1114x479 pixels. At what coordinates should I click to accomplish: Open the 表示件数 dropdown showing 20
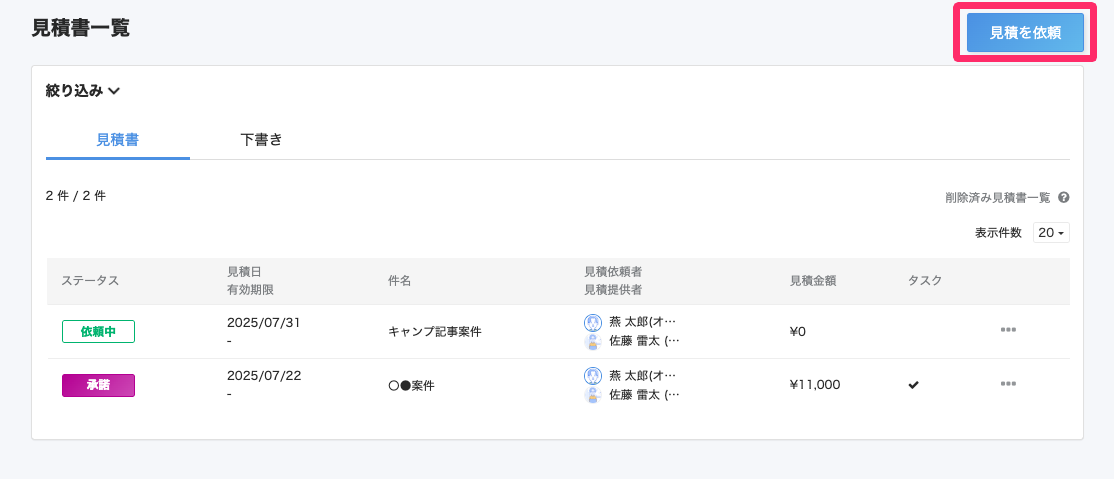pos(1052,233)
